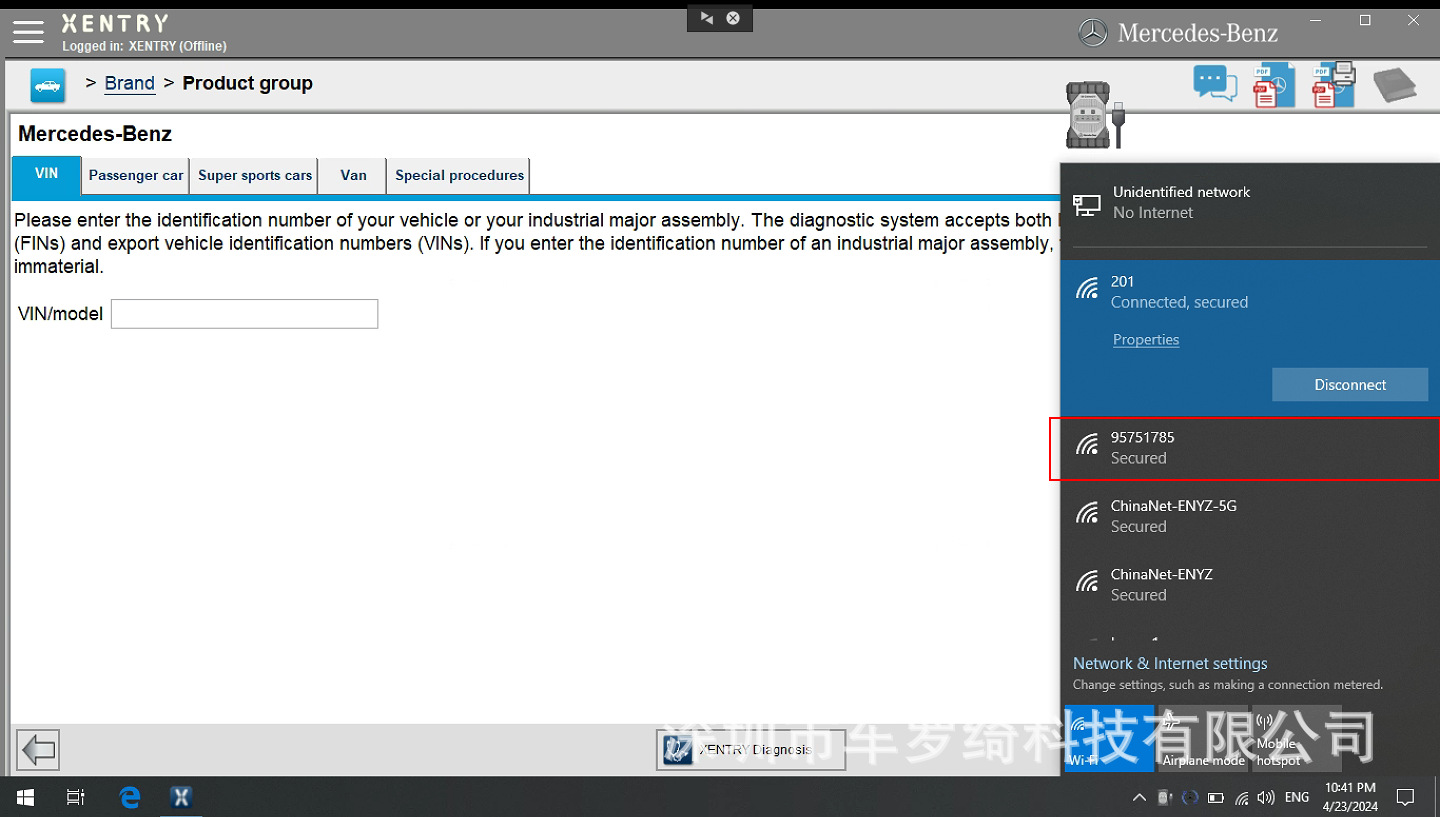This screenshot has height=817, width=1440.
Task: Click the Product group breadcrumb text
Action: tap(247, 83)
